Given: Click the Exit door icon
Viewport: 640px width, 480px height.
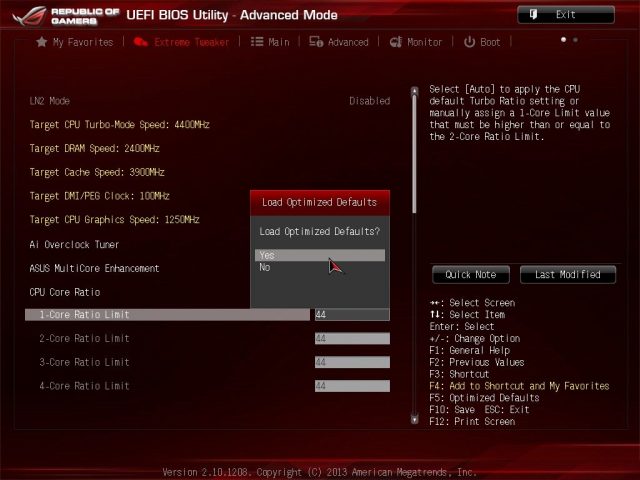Looking at the screenshot, I should click(533, 15).
